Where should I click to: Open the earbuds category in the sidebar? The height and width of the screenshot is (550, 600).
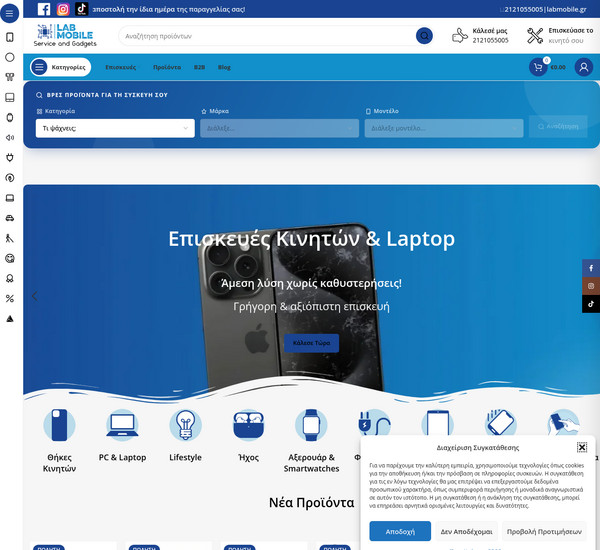point(10,77)
